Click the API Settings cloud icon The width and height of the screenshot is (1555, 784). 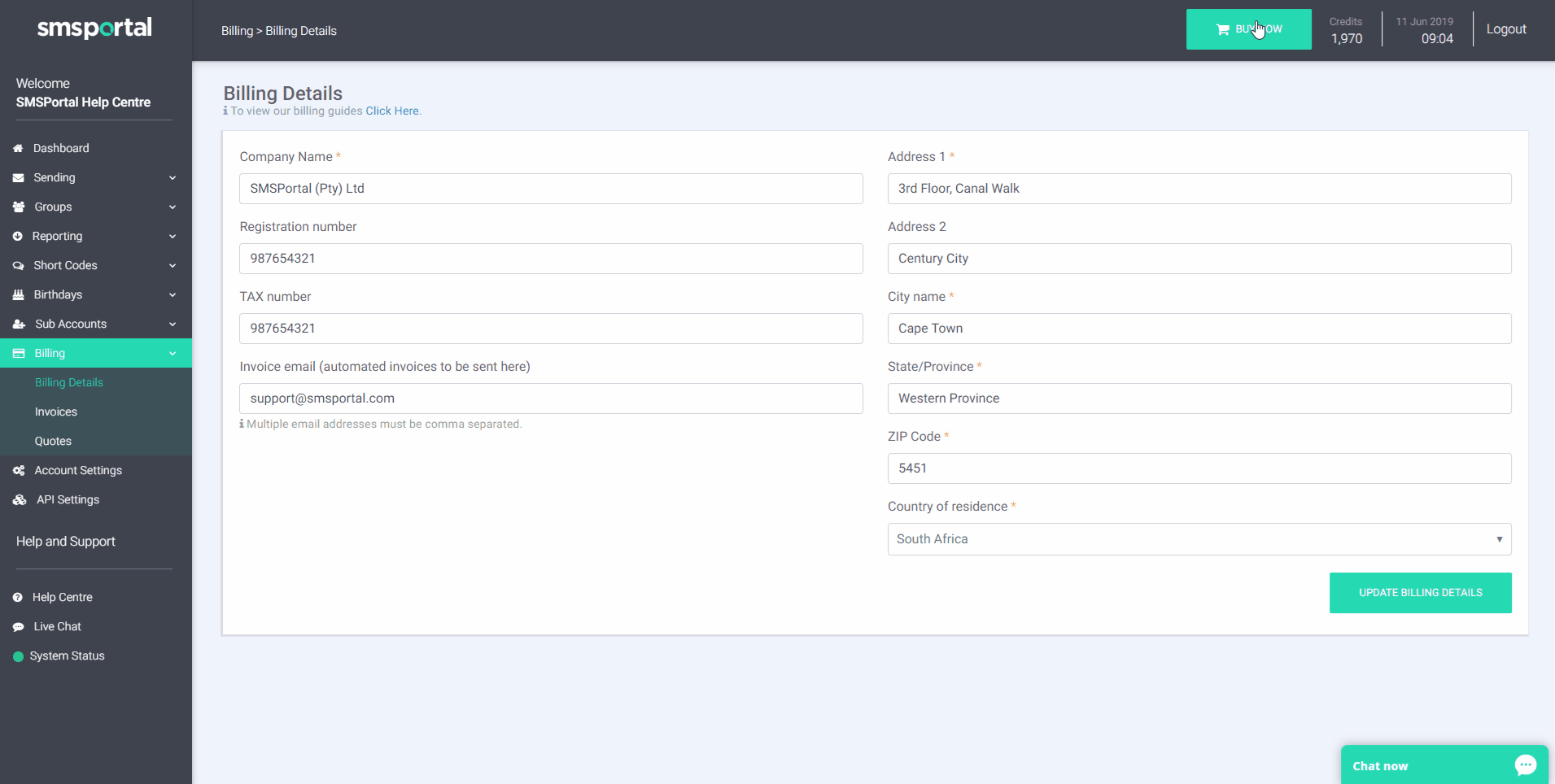18,499
